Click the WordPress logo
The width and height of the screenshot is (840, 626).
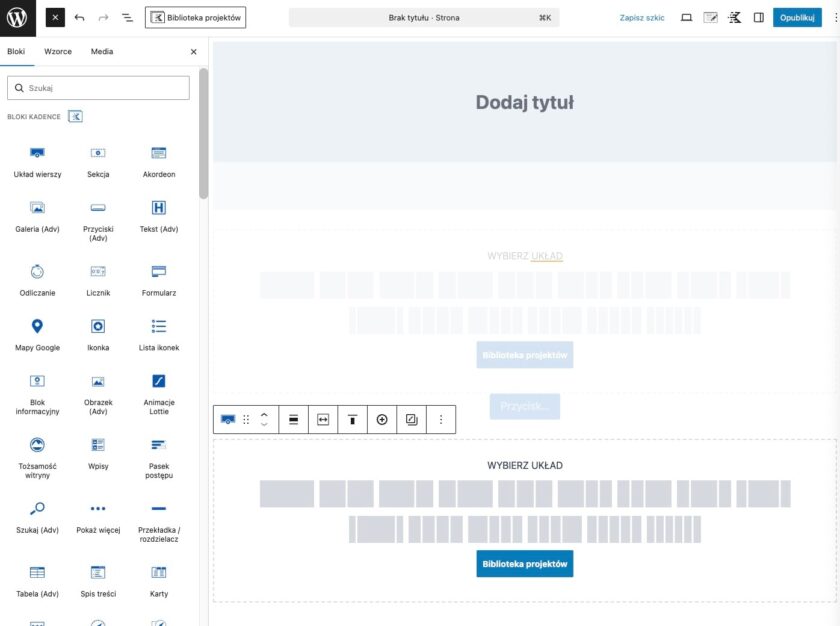18,18
